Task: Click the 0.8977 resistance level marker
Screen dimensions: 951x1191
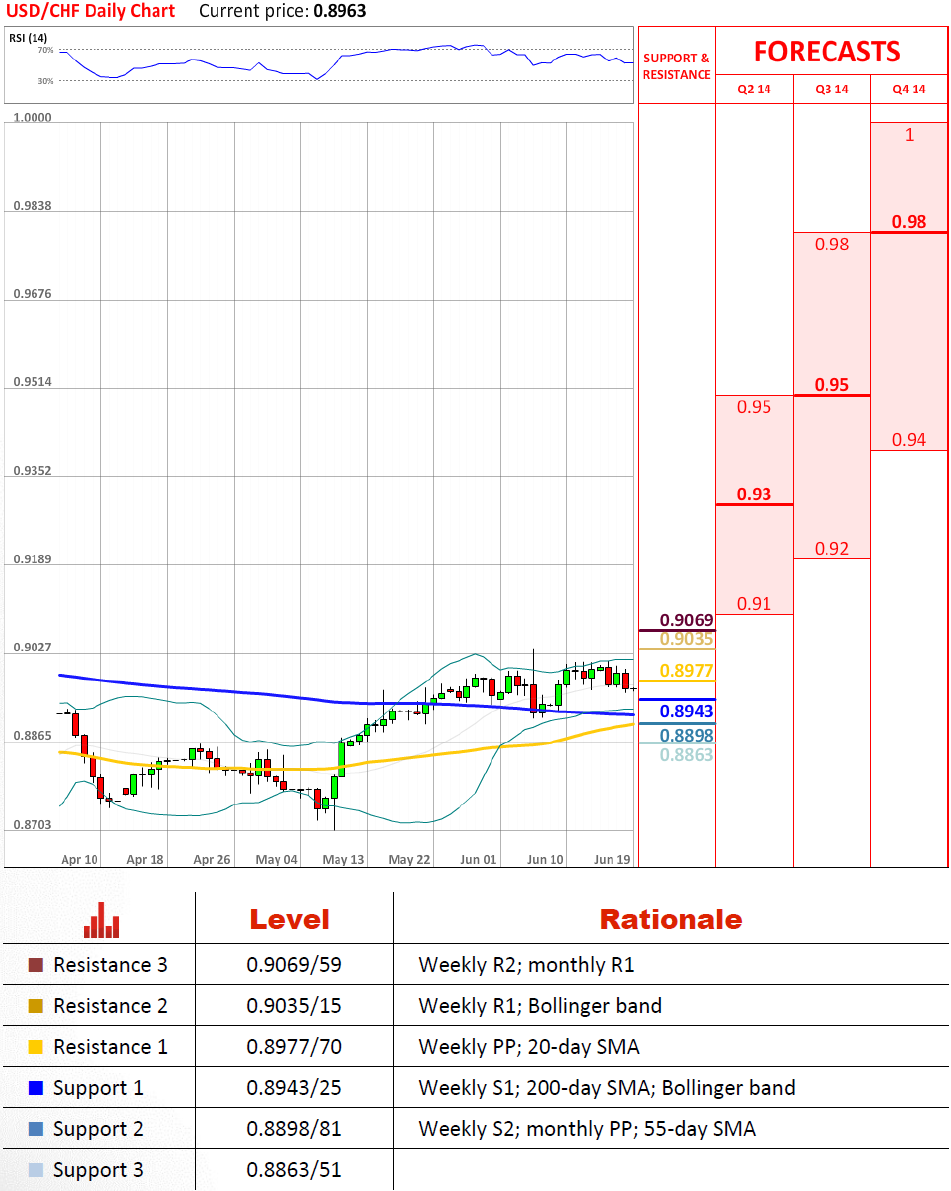Action: coord(687,671)
